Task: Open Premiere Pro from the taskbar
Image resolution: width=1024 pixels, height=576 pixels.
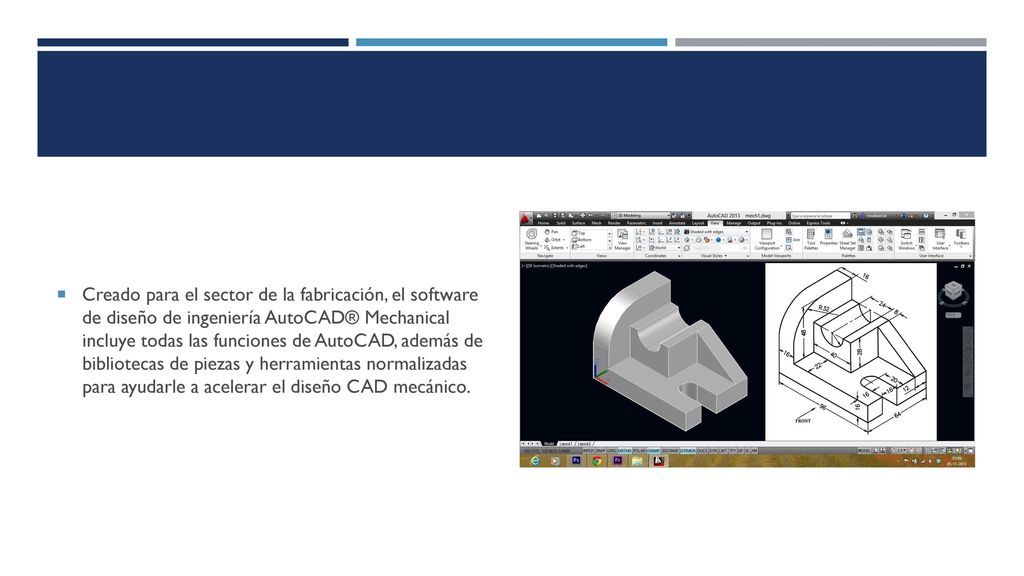Action: coord(618,460)
